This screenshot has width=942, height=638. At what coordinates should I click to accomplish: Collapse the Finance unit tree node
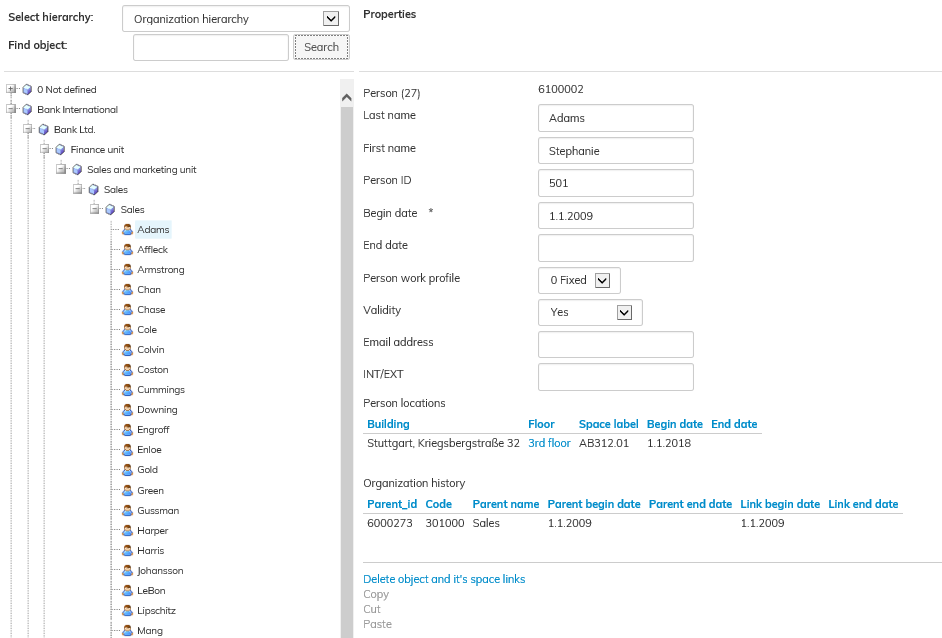(45, 149)
